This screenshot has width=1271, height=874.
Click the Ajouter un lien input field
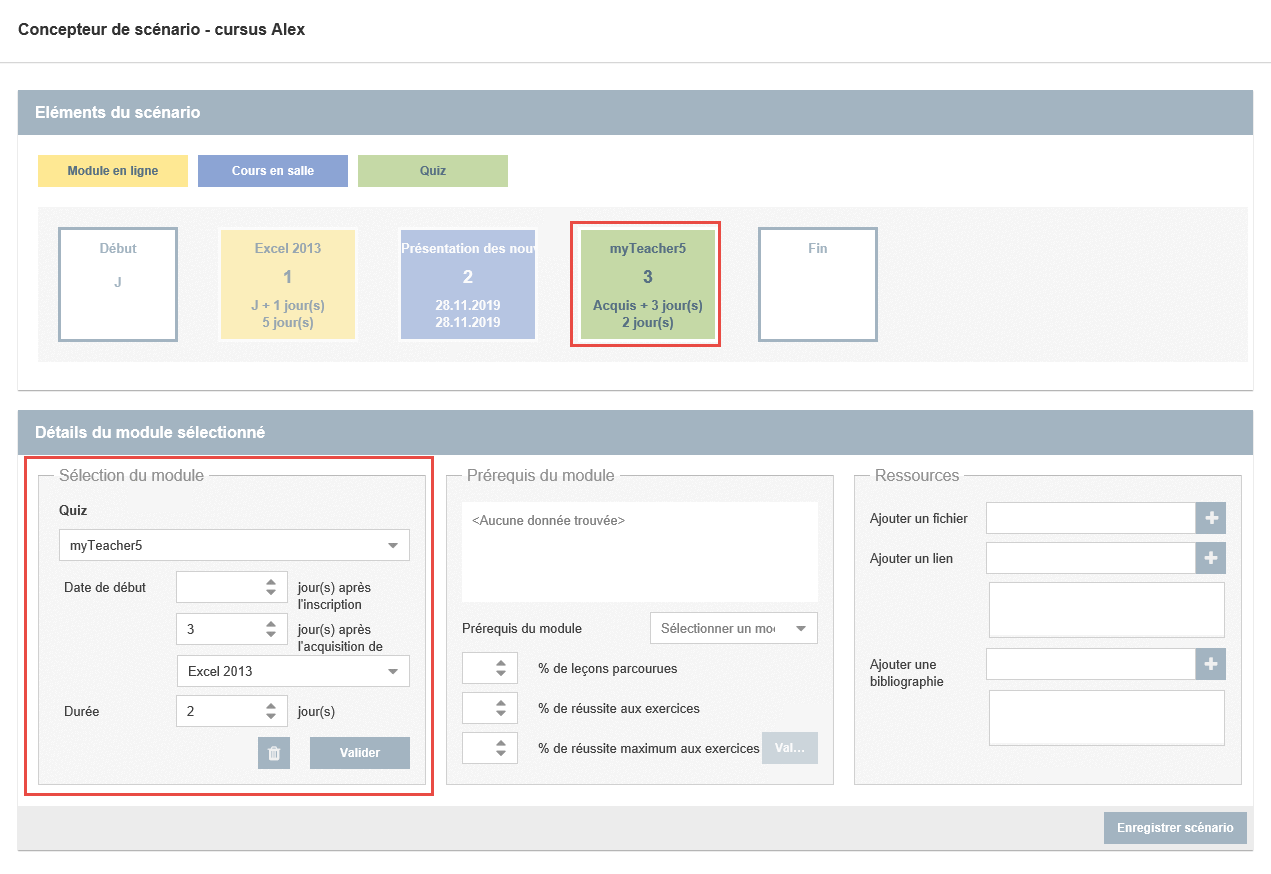[1090, 558]
